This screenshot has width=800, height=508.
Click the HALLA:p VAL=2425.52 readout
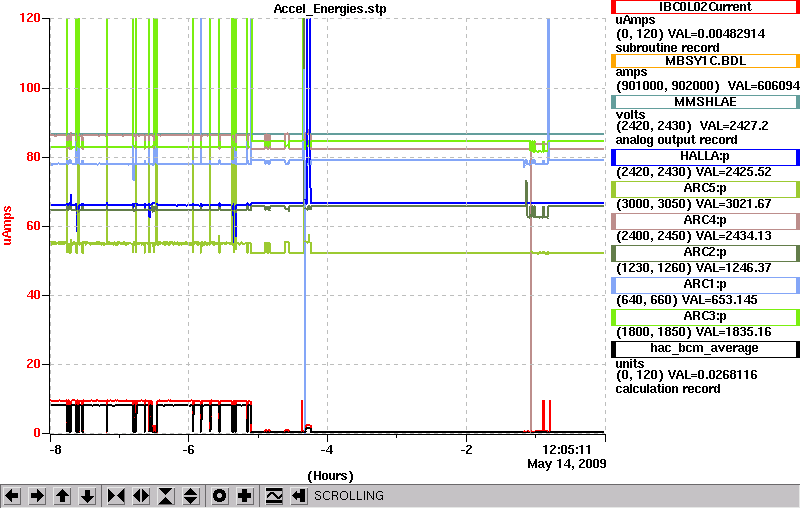[x=693, y=172]
